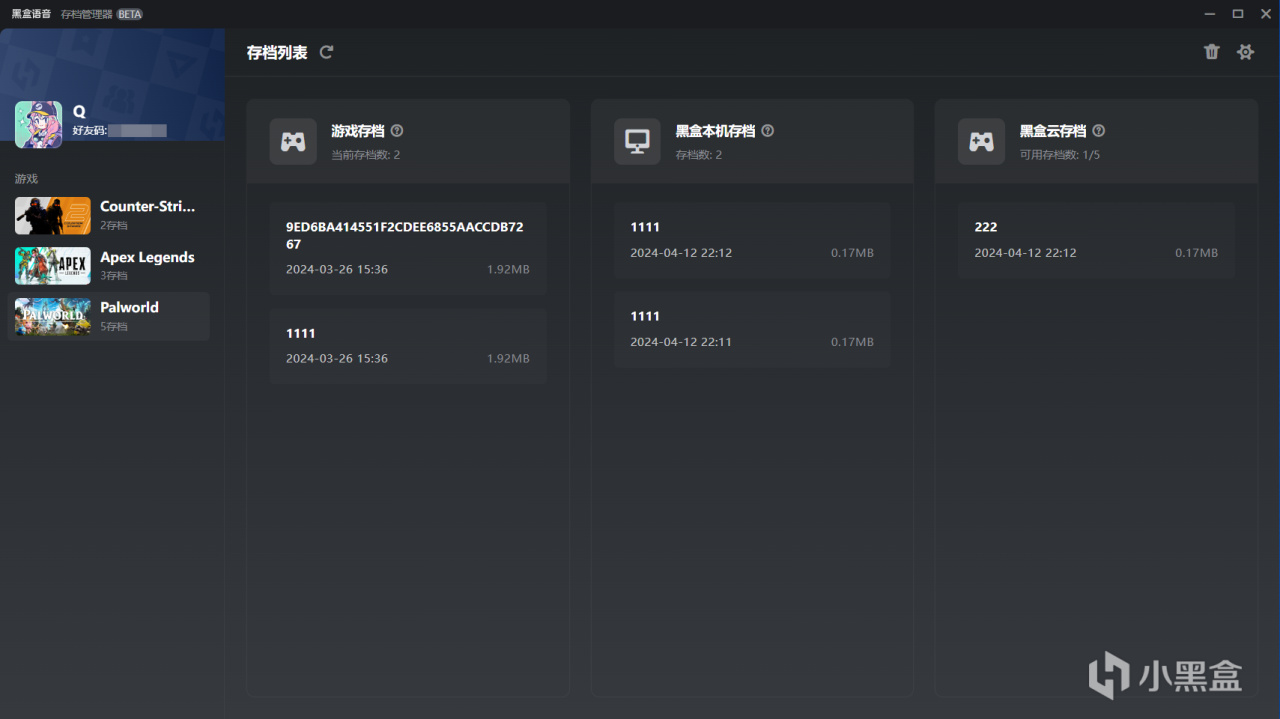1280x719 pixels.
Task: Click 2存档 under Counter-Strike
Action: 114,225
